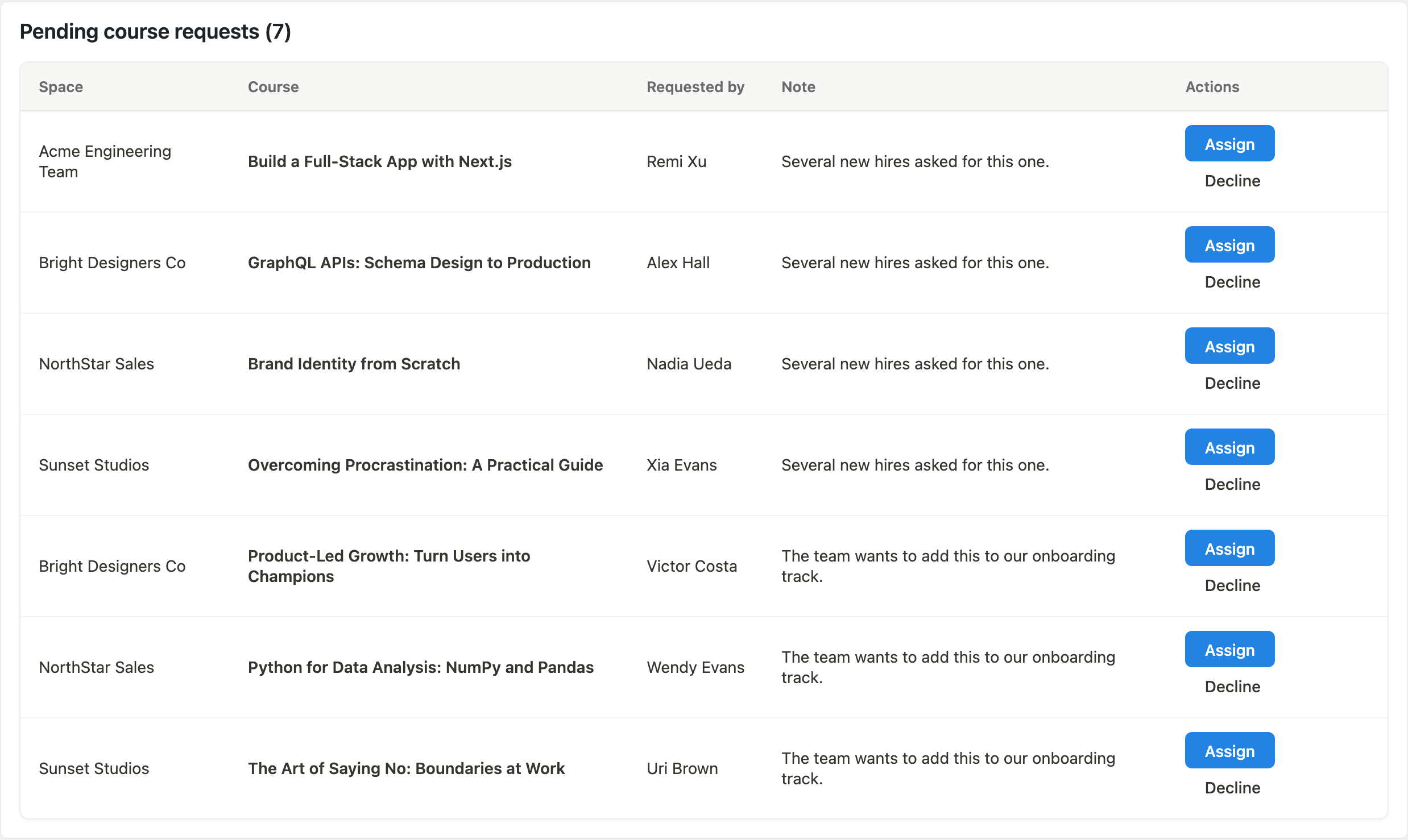Screen dimensions: 1408x840
Task: Click Build a Full-Stack App with Next.js title
Action: coord(379,161)
